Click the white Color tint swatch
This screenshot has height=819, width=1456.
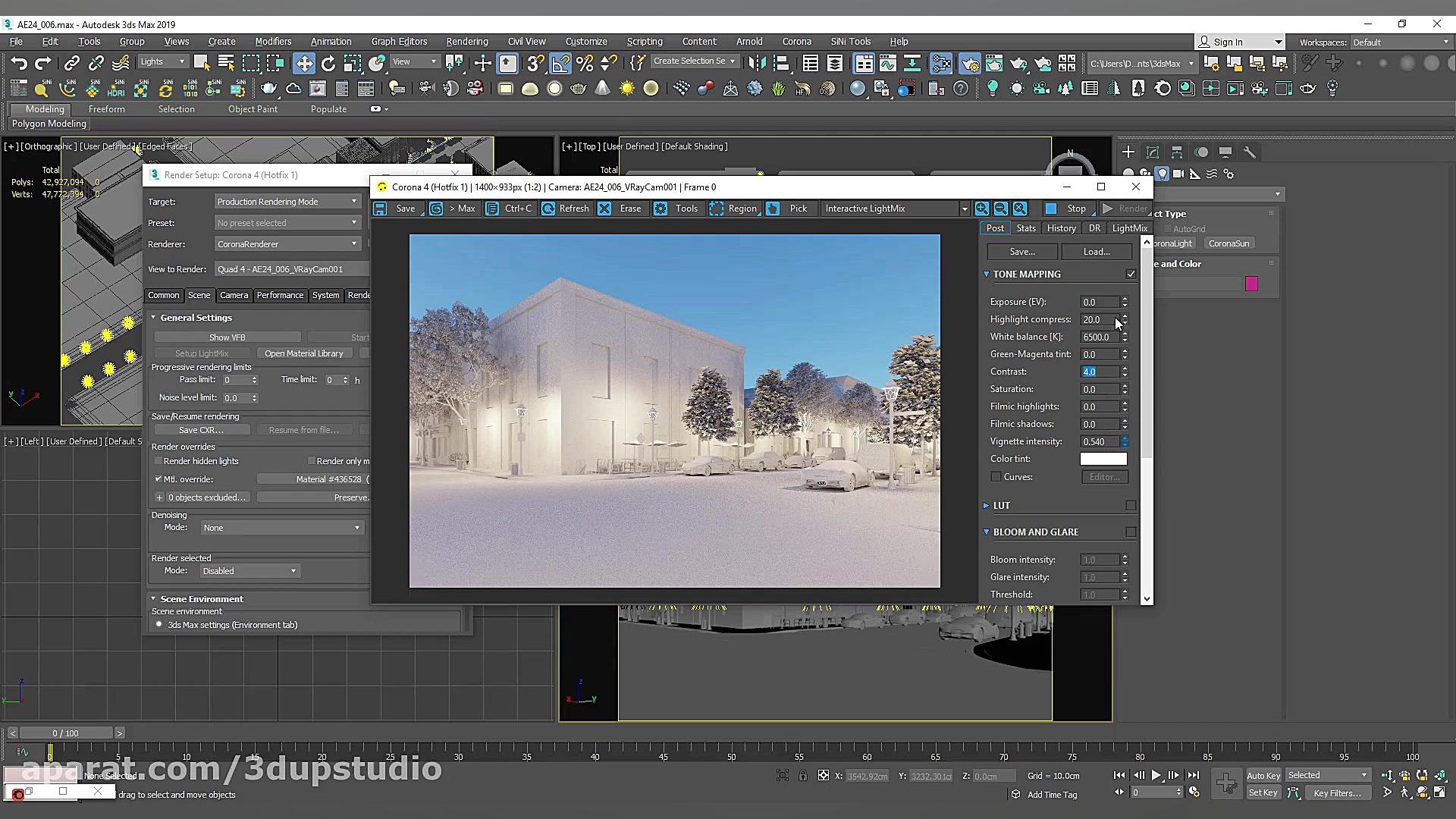click(1103, 459)
